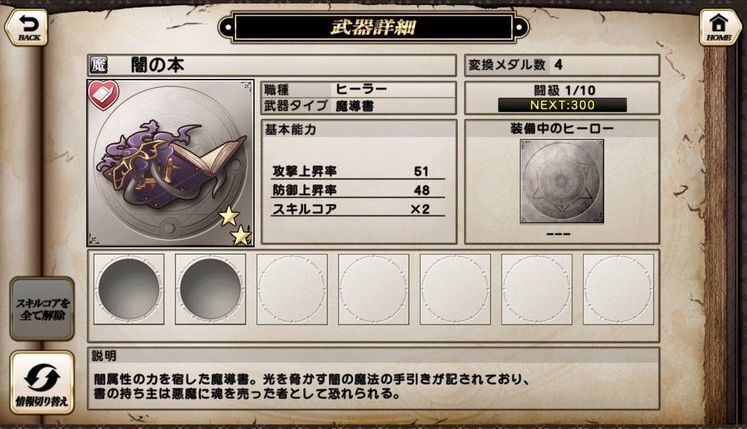747x429 pixels.
Task: Click the NEXT:300 experience bar
Action: point(562,105)
